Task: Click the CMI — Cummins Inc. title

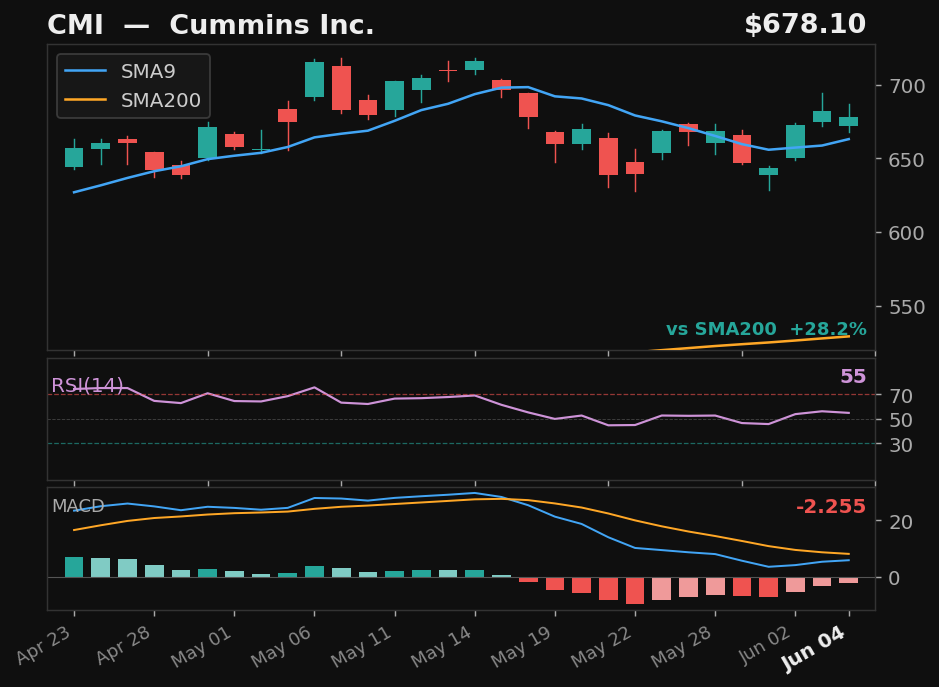Action: 210,25
